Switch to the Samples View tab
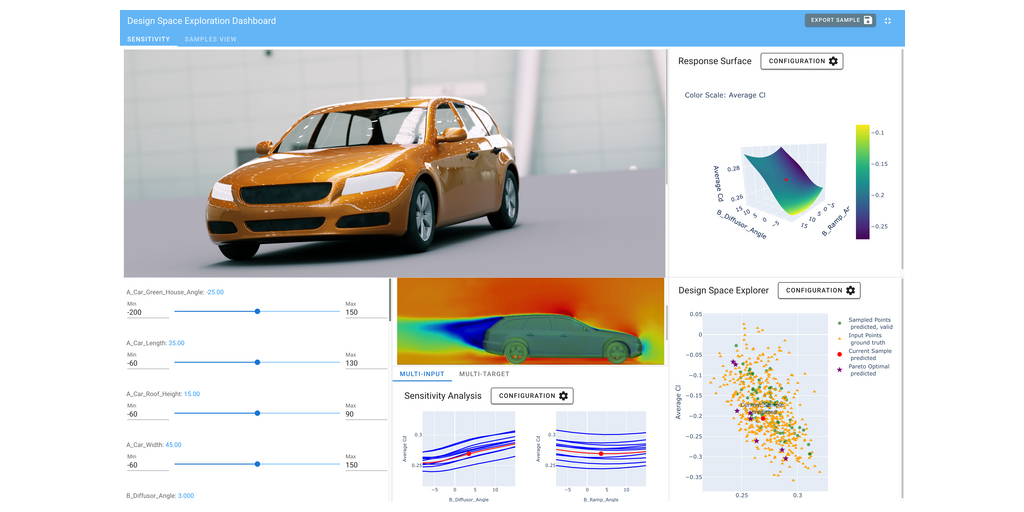The height and width of the screenshot is (512, 1024). (210, 39)
